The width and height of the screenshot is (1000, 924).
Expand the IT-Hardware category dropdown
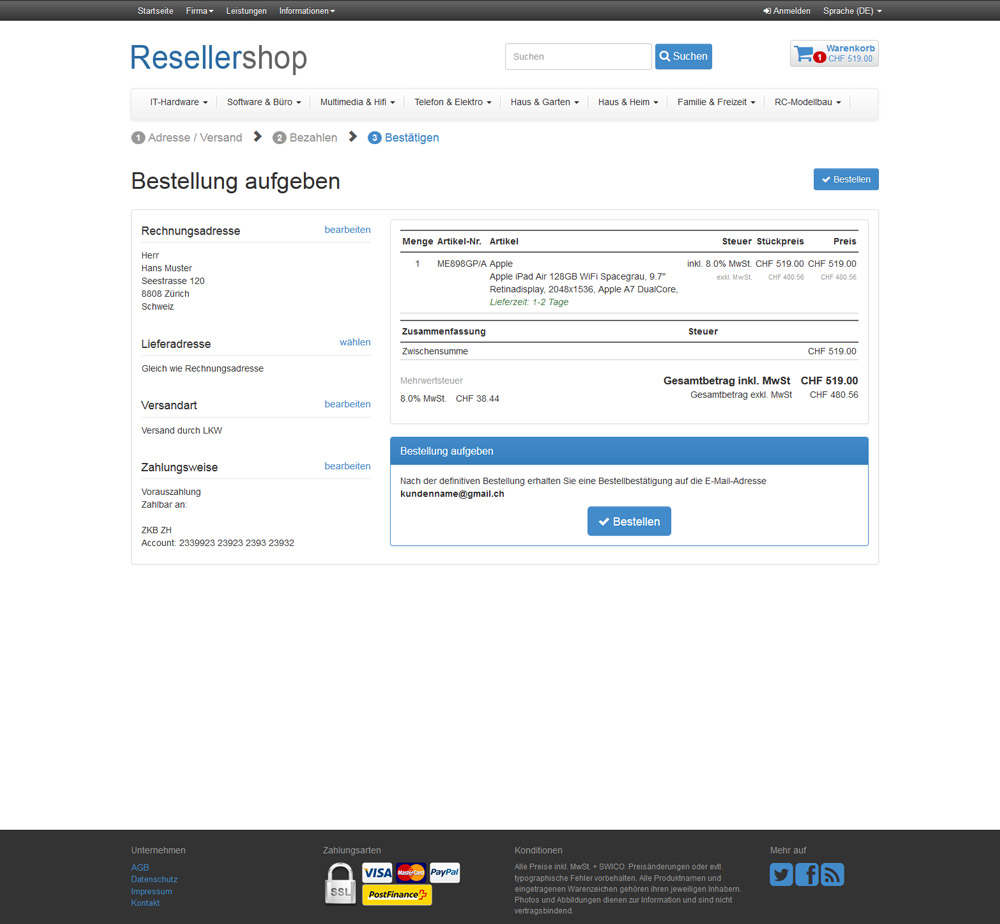[178, 102]
